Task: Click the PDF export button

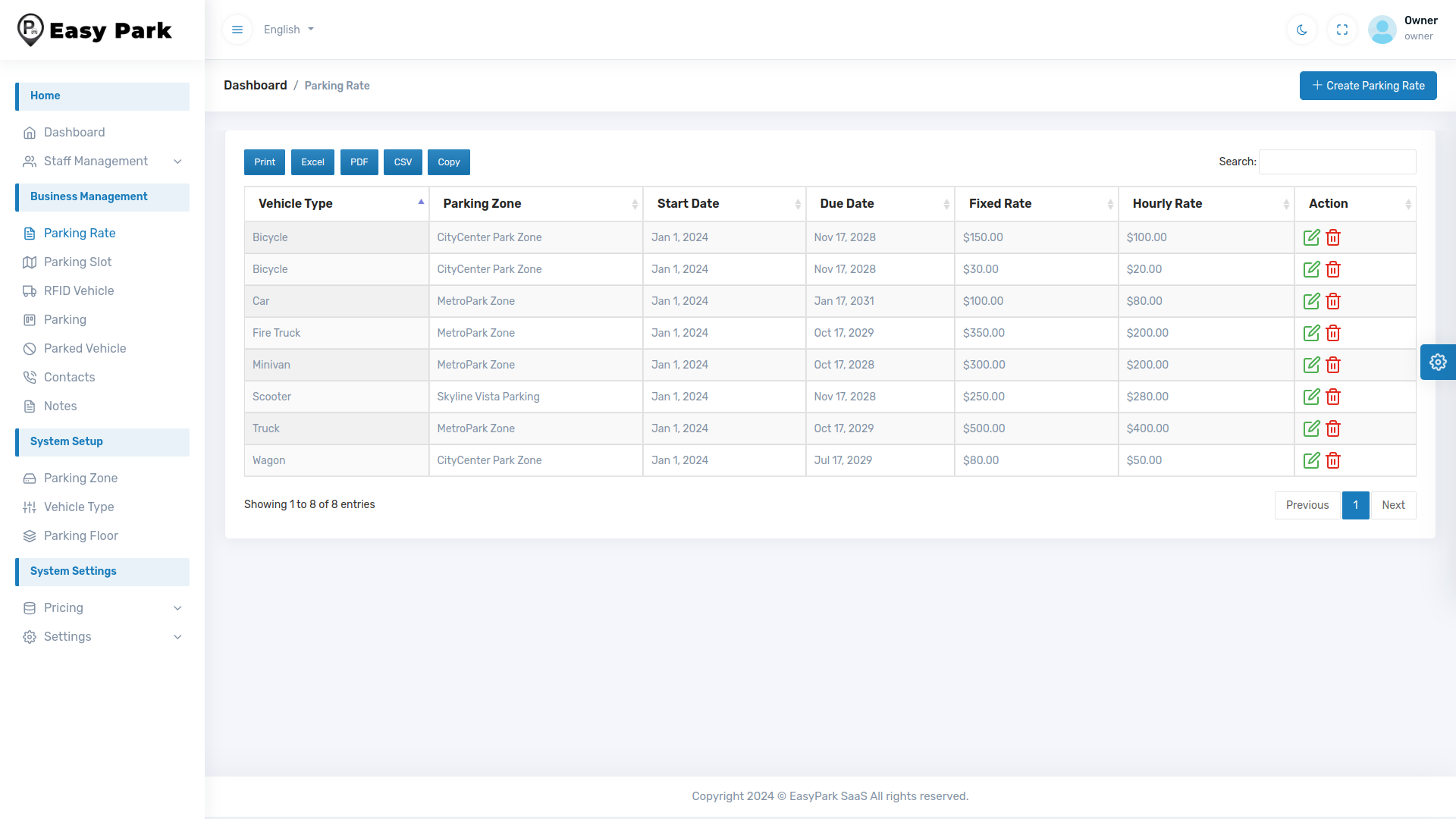Action: (359, 162)
